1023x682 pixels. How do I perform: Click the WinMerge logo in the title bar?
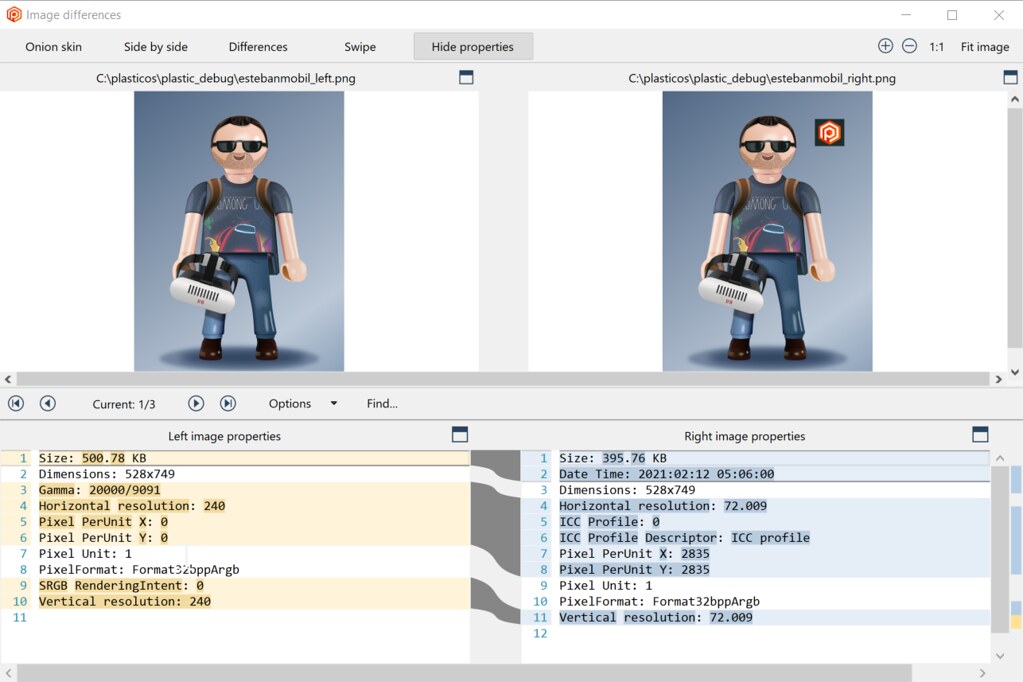click(12, 13)
